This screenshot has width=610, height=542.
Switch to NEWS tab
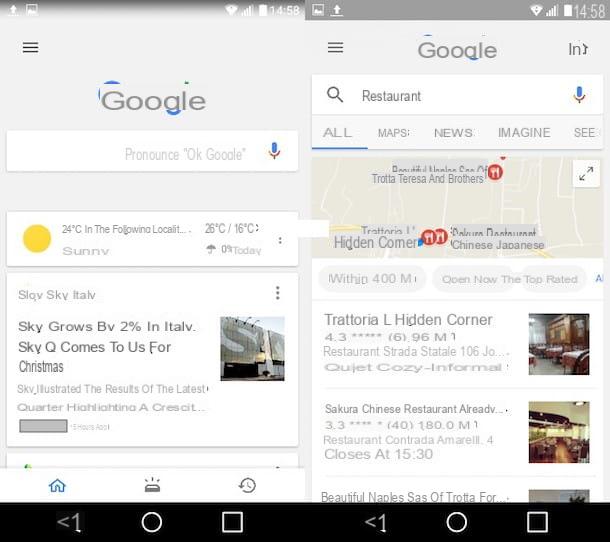point(454,133)
